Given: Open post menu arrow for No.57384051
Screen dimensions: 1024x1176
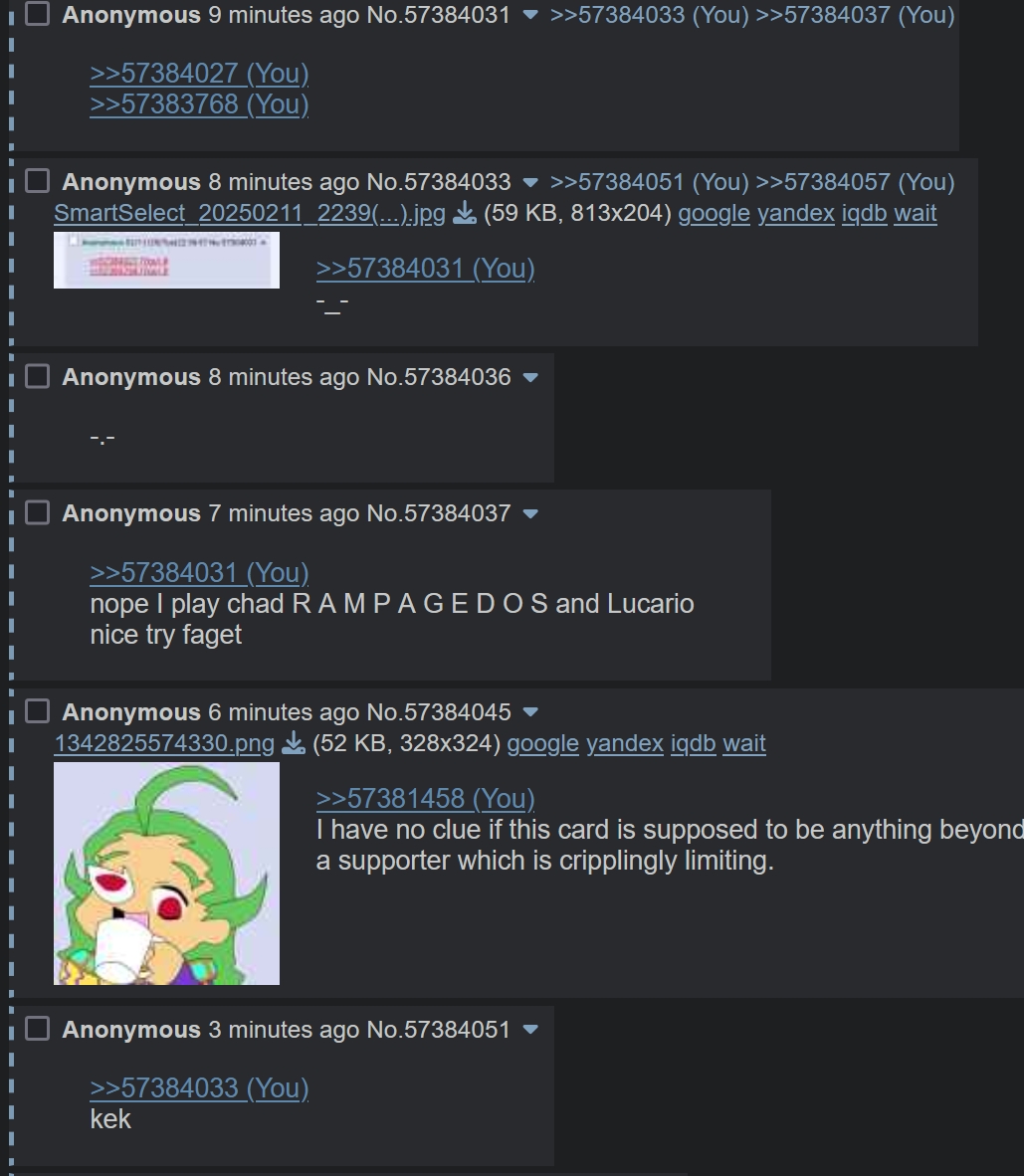Looking at the screenshot, I should pos(530,1030).
